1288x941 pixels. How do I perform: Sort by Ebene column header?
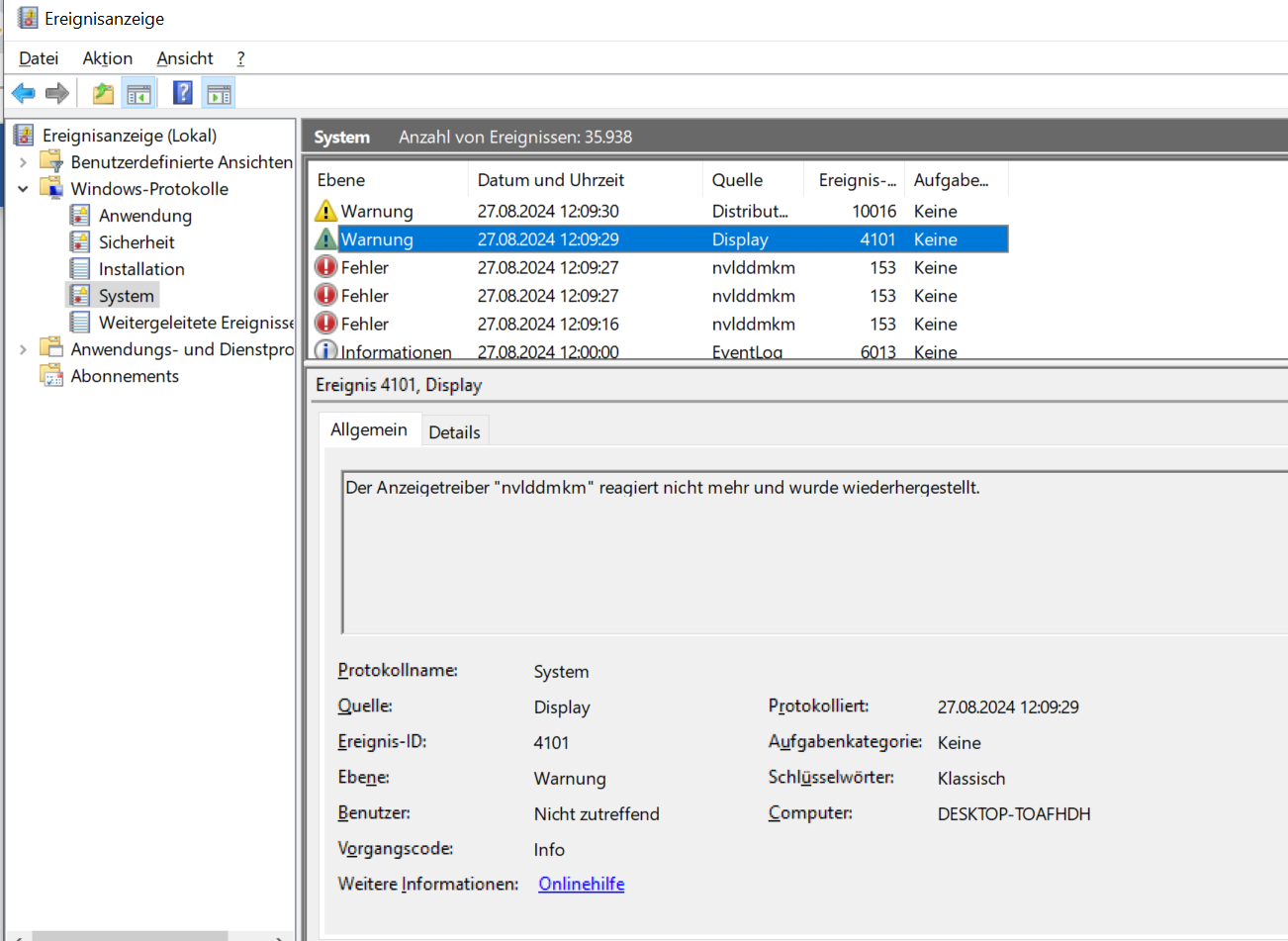(x=388, y=180)
